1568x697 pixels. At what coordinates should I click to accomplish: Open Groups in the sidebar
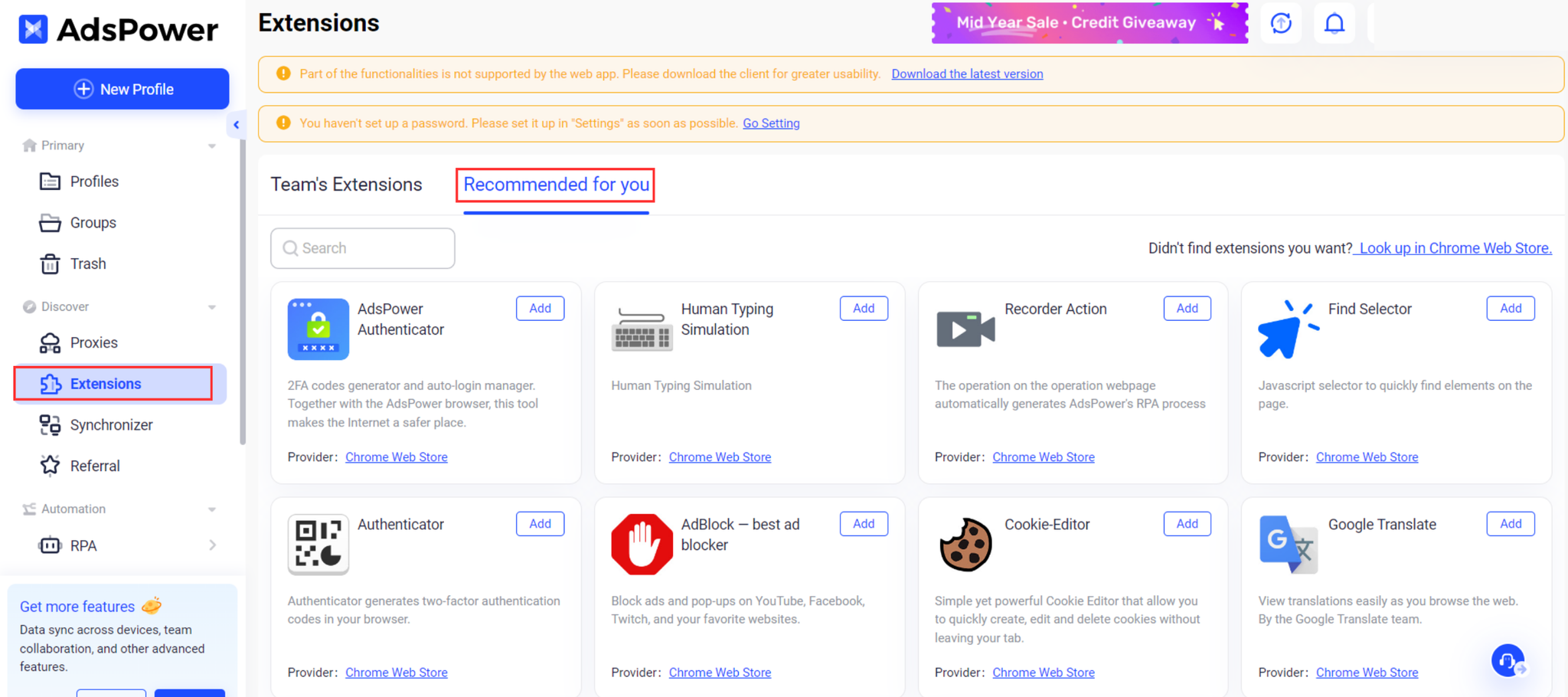93,223
